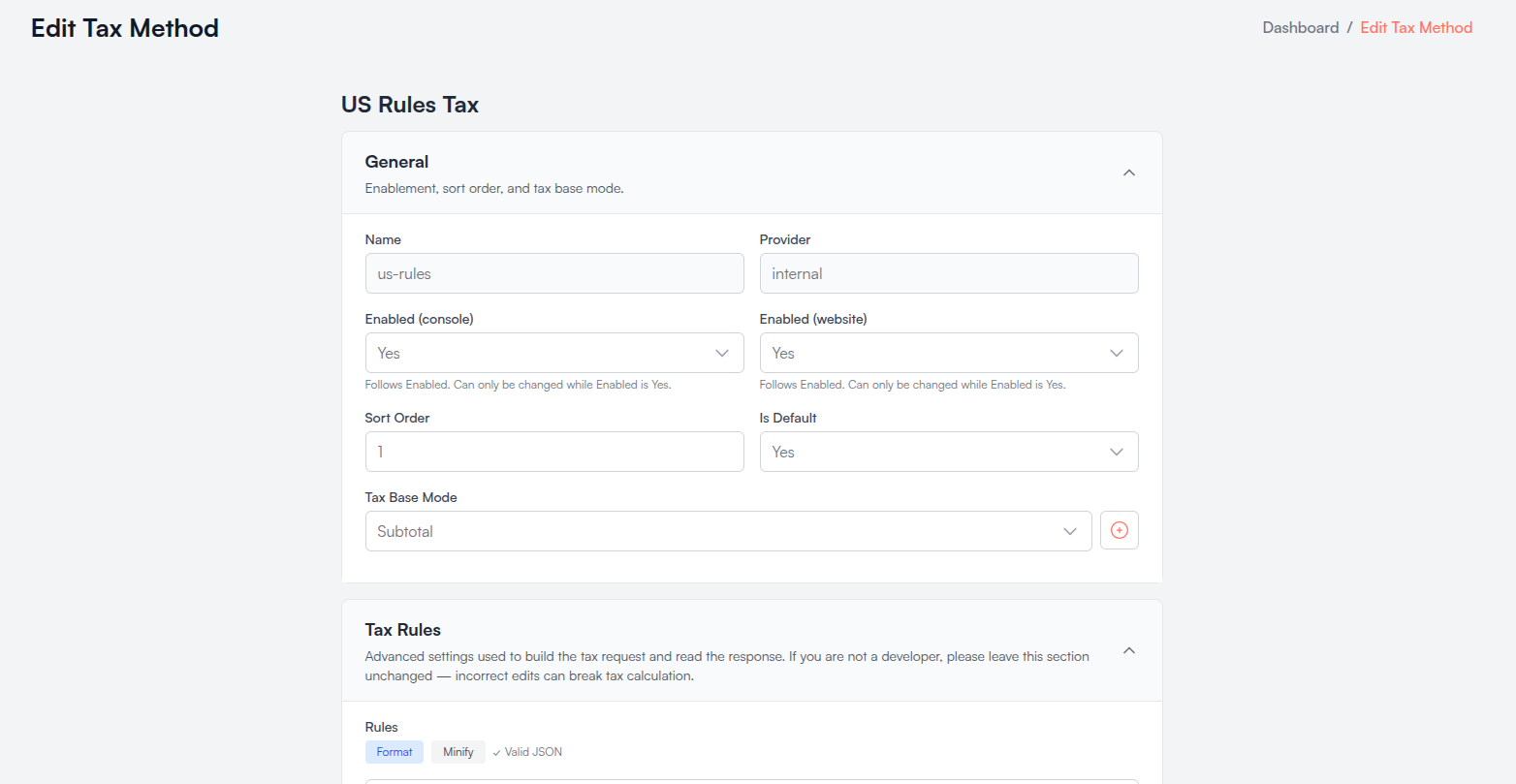1516x784 pixels.
Task: Click the Rules label above Format
Action: 382,727
